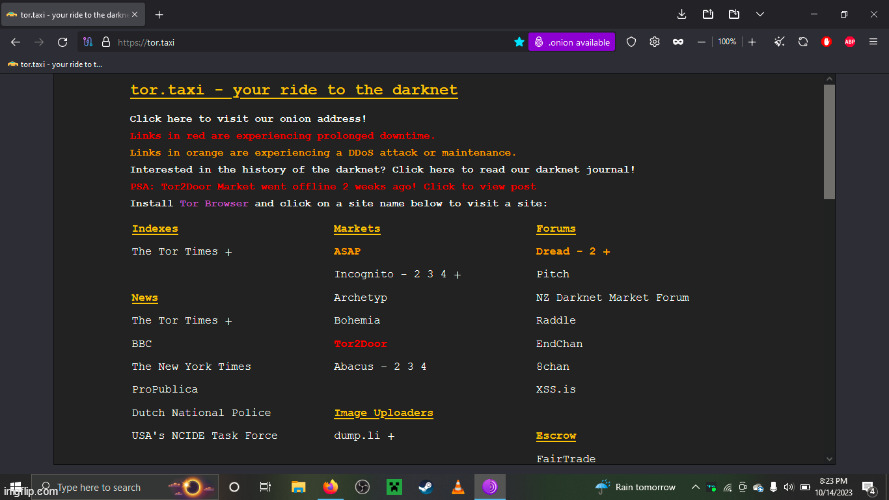Open the ASAP market link
Viewport: 889px width, 500px height.
tap(347, 252)
